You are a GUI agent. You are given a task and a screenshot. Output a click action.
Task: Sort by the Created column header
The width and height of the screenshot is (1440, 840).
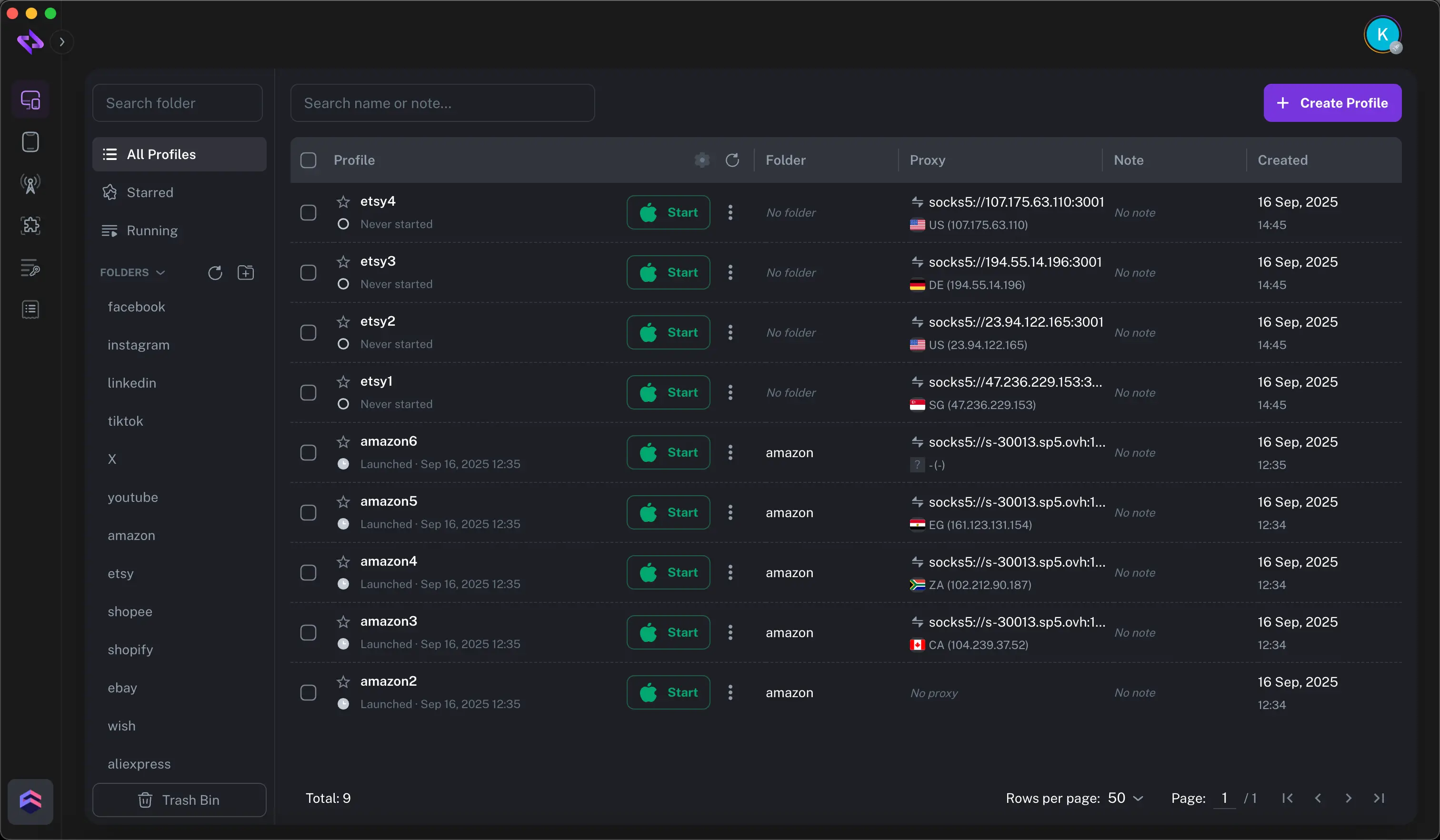pyautogui.click(x=1282, y=160)
